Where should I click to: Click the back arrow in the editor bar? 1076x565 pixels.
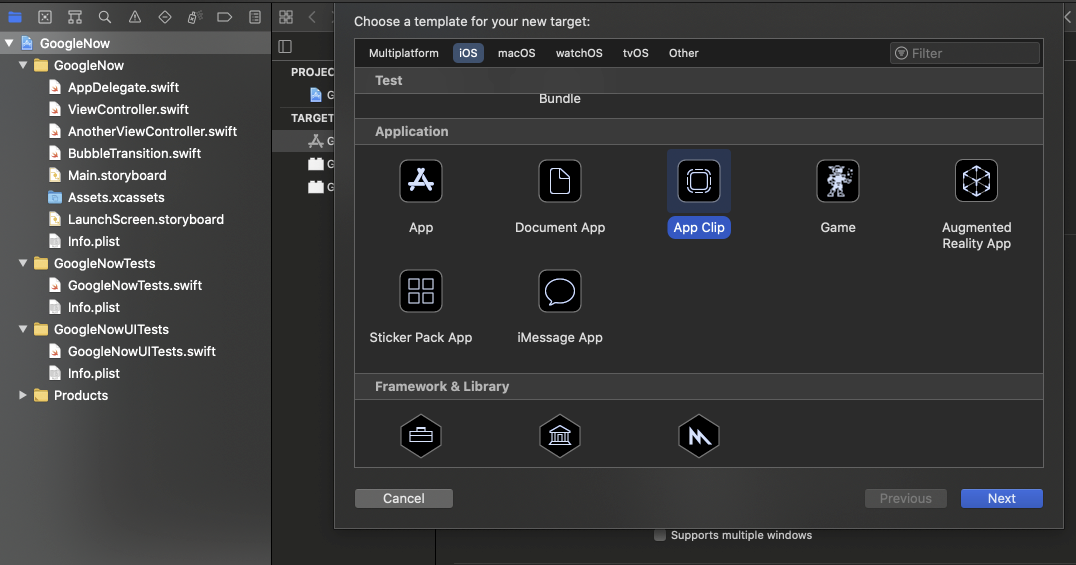312,17
